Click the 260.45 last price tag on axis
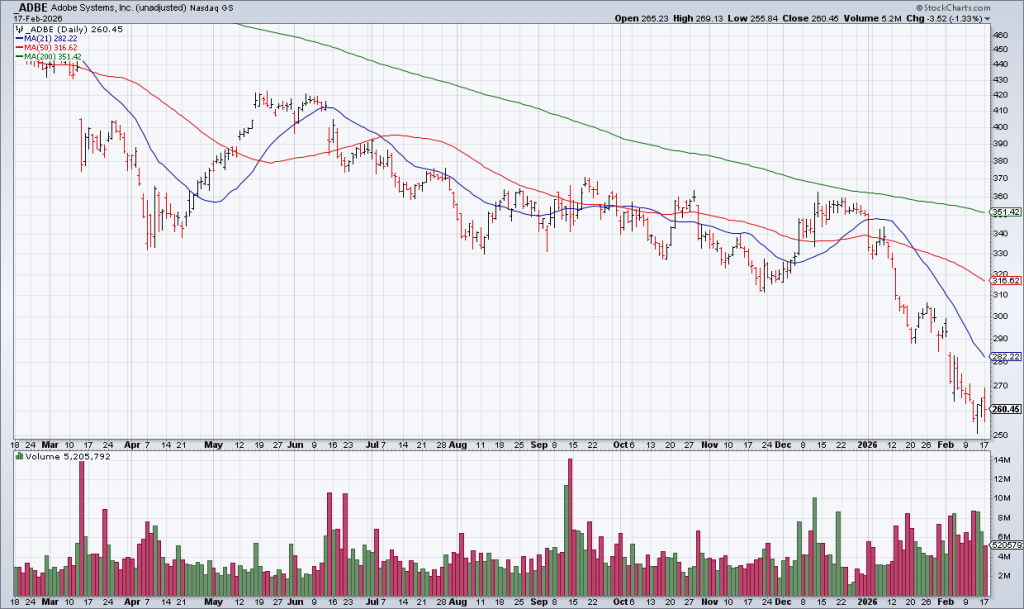The image size is (1024, 609). (1006, 409)
